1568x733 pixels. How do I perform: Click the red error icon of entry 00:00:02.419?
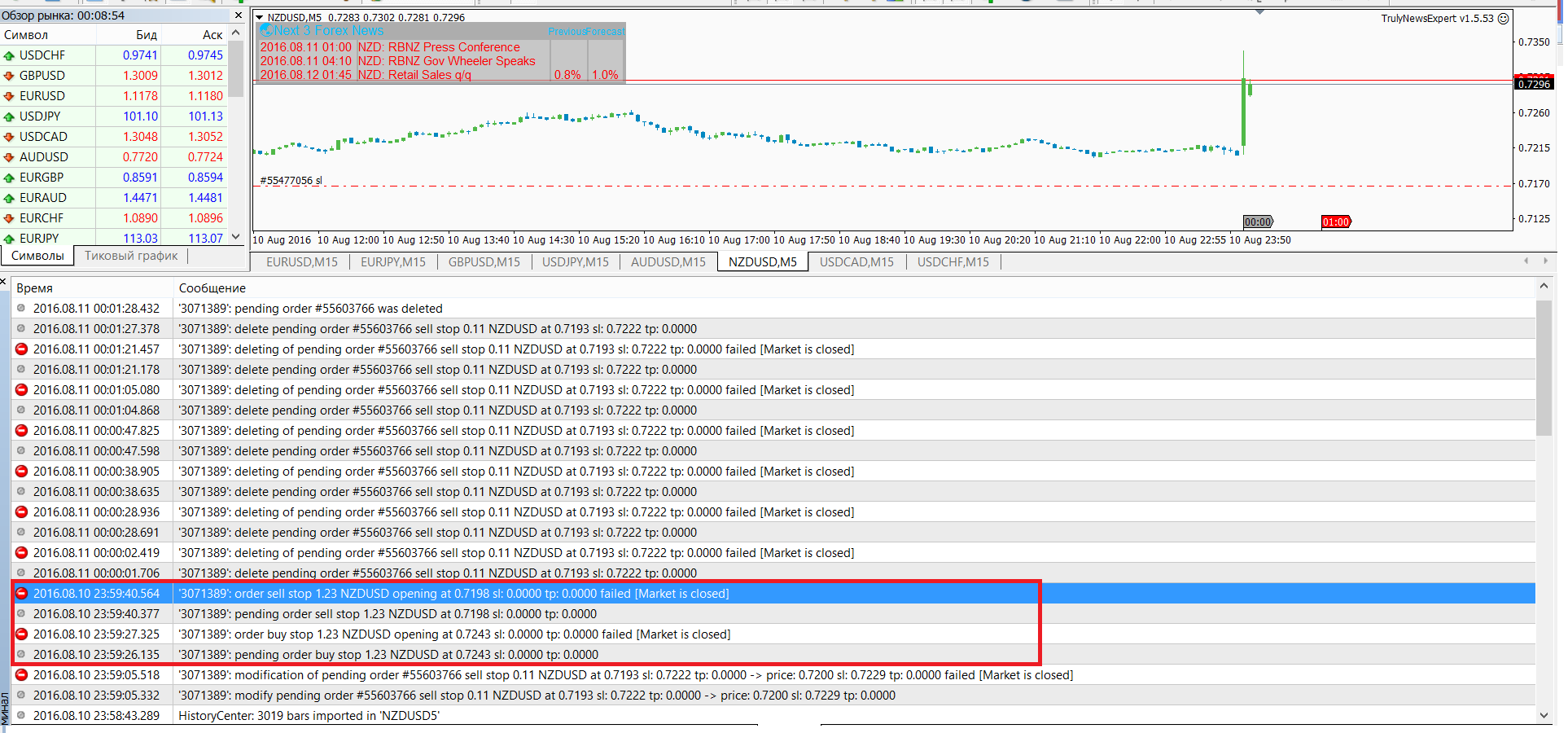pos(21,552)
